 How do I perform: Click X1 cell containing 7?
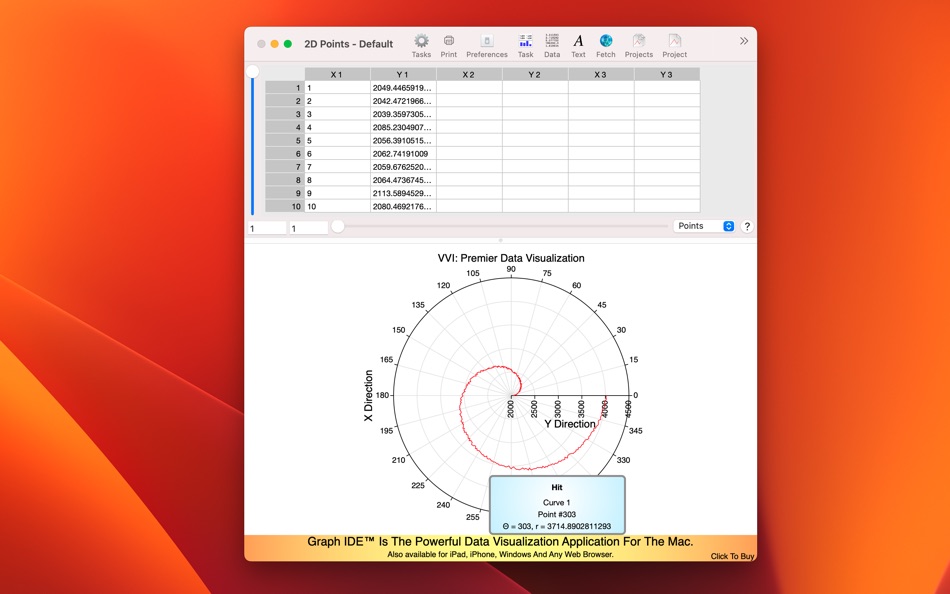click(337, 167)
